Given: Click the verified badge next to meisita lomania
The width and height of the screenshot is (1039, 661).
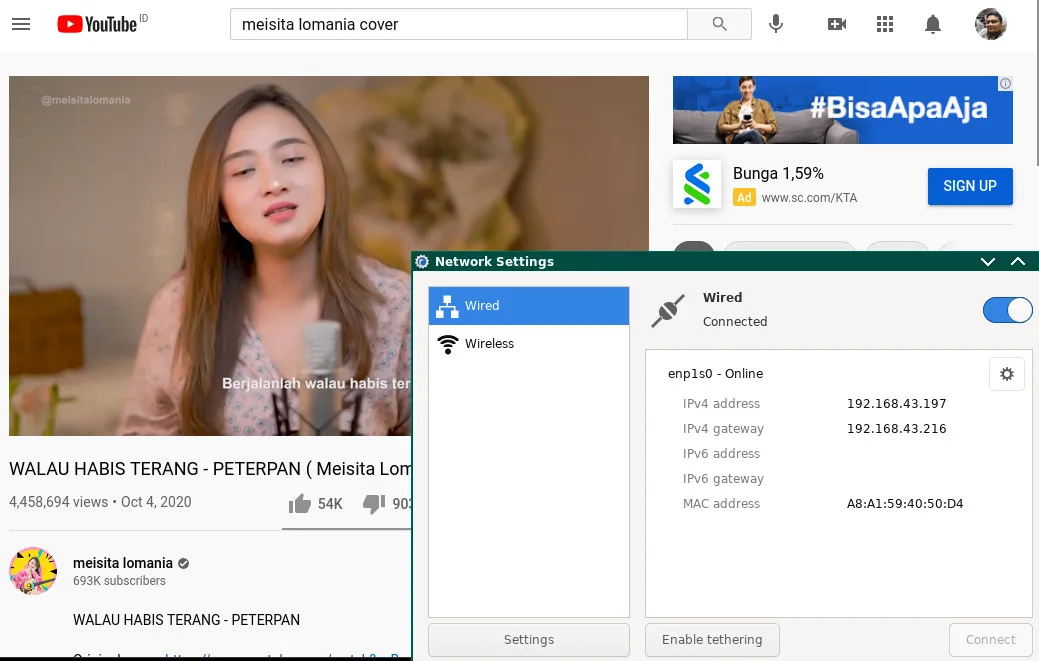Looking at the screenshot, I should point(184,564).
